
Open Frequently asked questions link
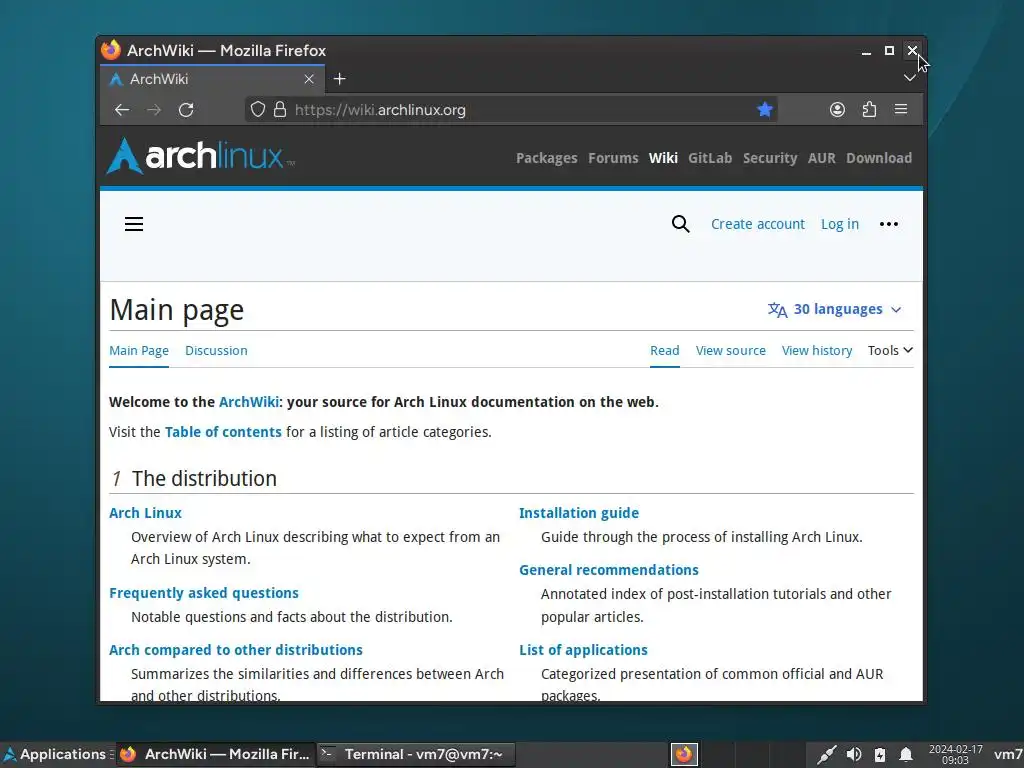tap(204, 593)
